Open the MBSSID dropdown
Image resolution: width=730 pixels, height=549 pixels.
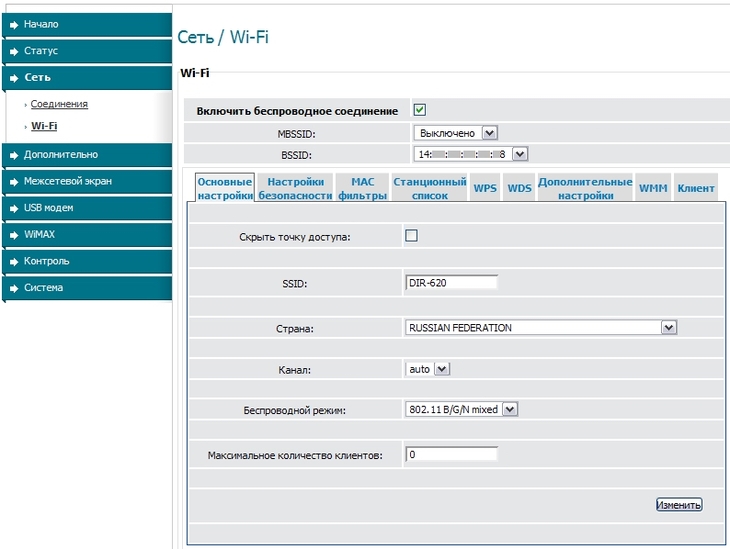(456, 133)
